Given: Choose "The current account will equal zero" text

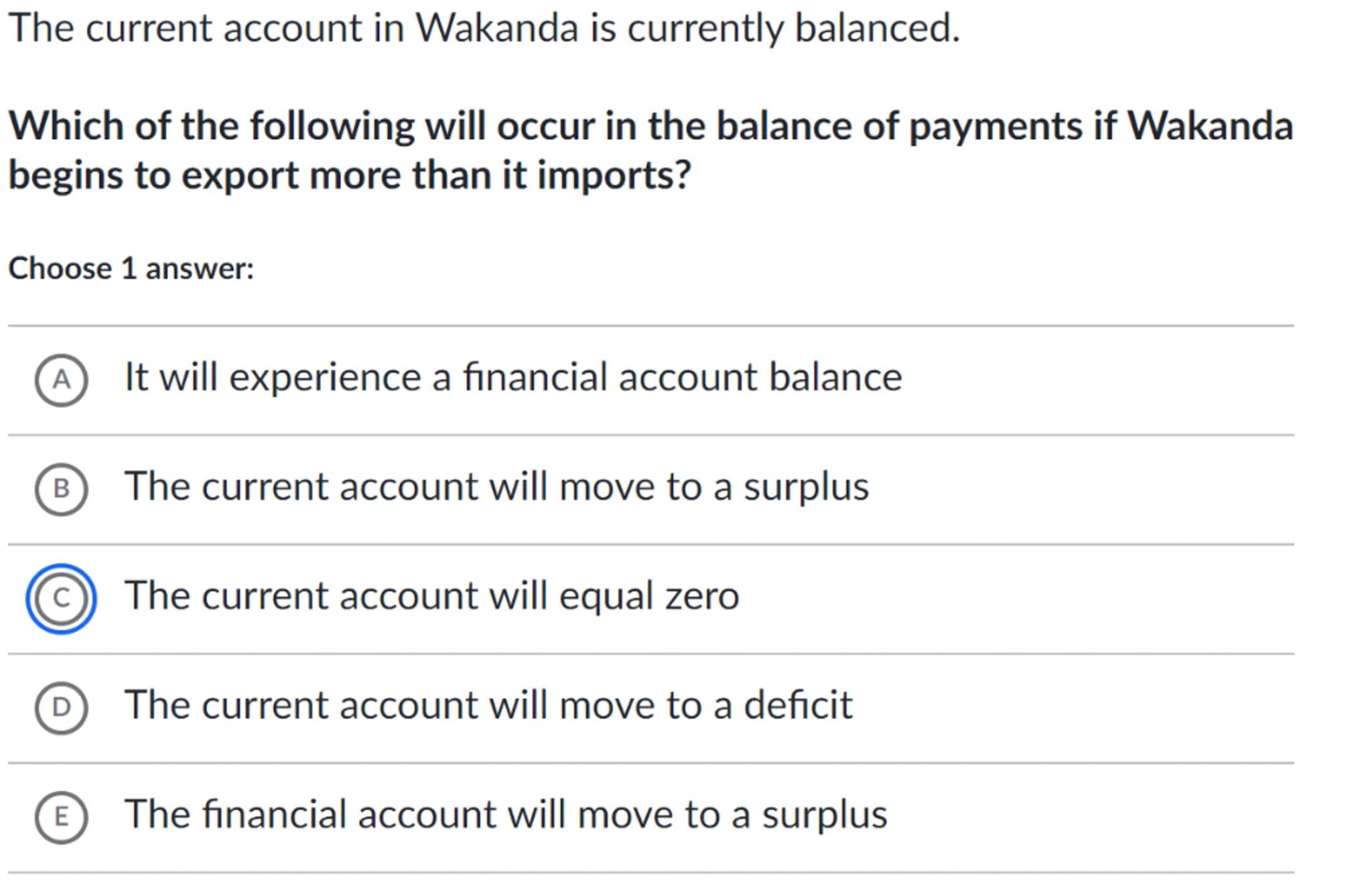Looking at the screenshot, I should 432,595.
